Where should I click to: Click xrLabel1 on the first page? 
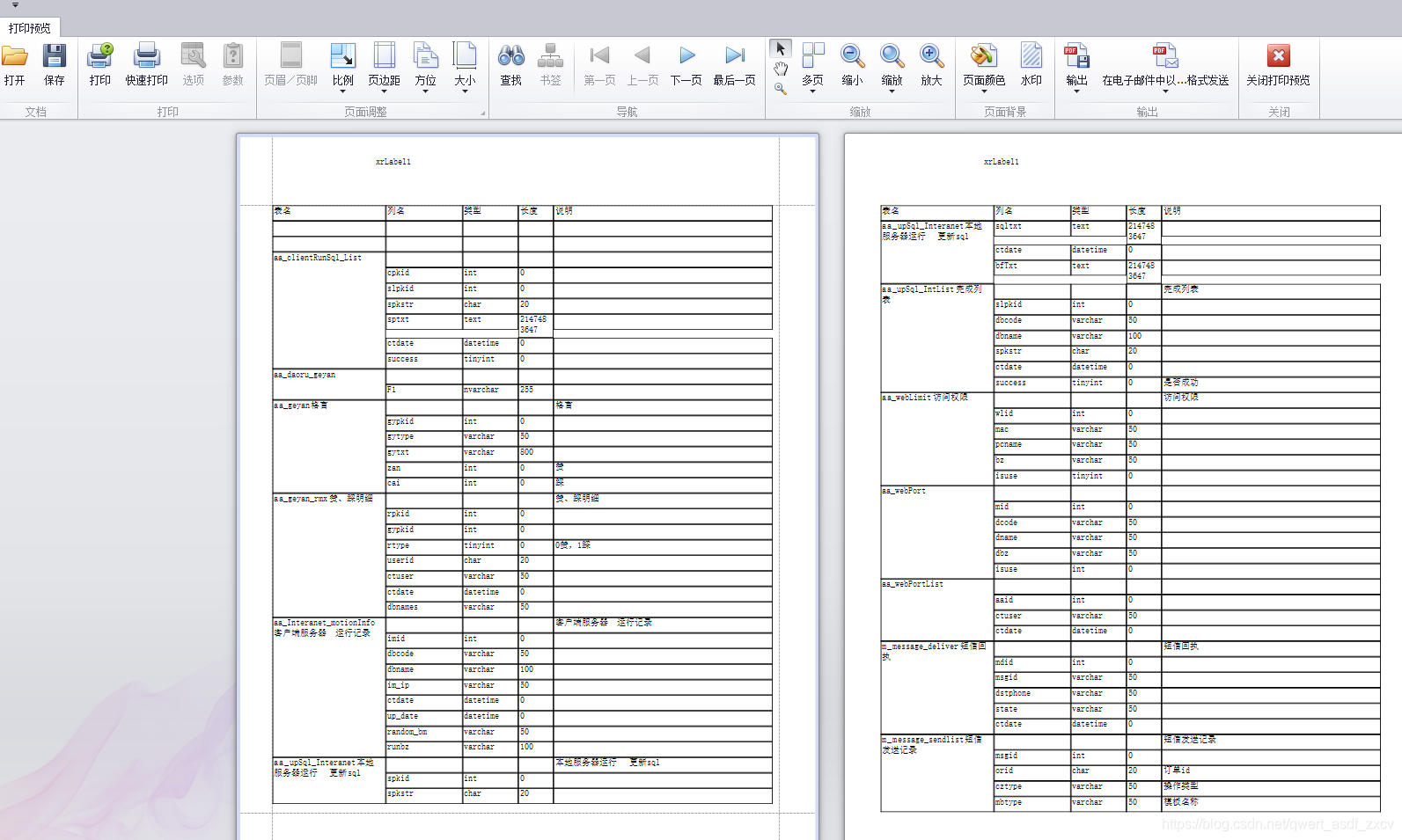(x=393, y=162)
